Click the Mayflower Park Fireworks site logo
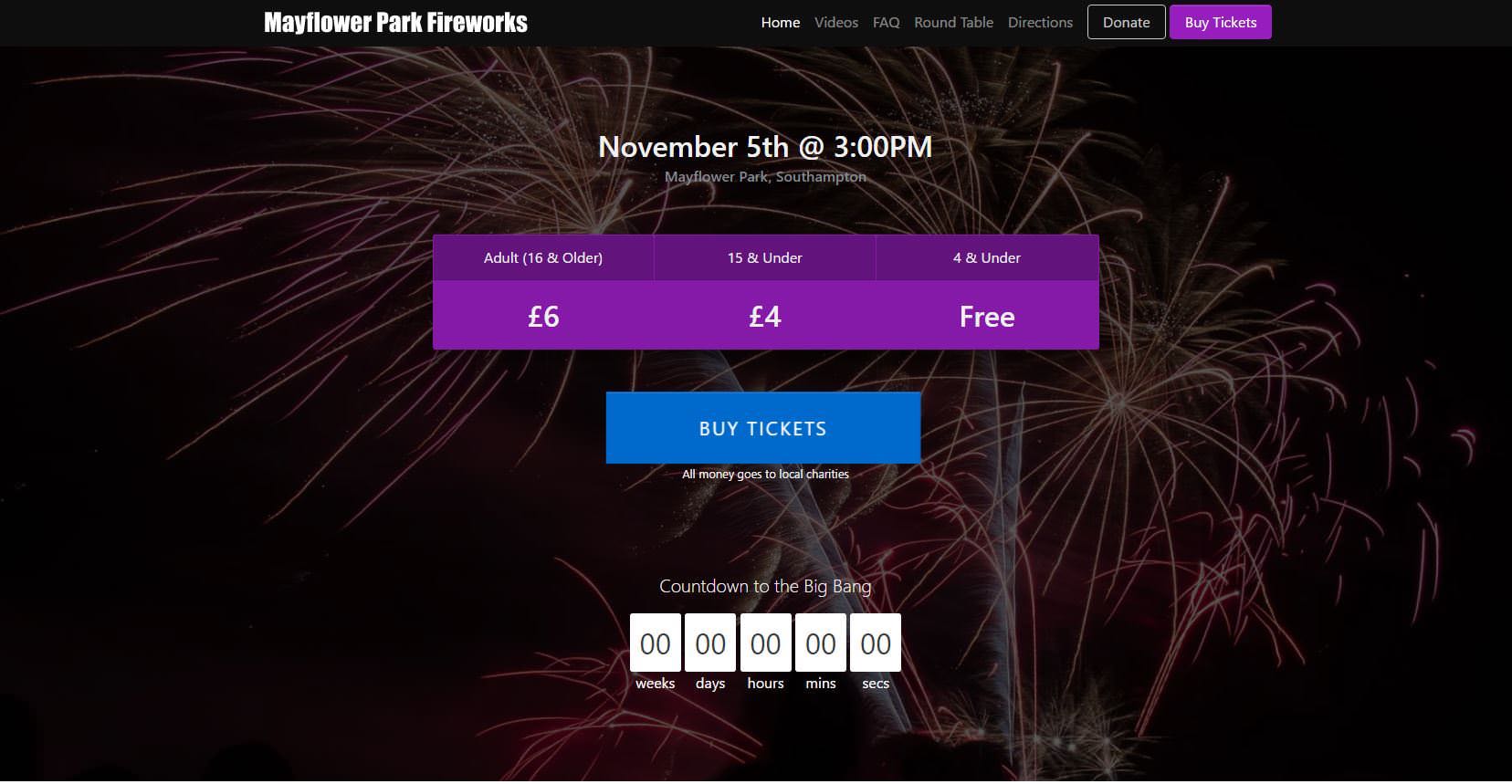The width and height of the screenshot is (1512, 784). tap(395, 22)
